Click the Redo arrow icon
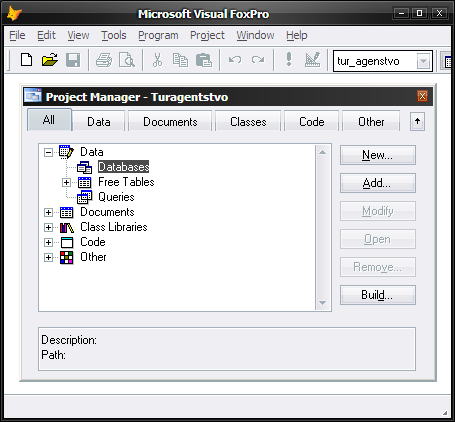The width and height of the screenshot is (455, 422). [x=258, y=60]
